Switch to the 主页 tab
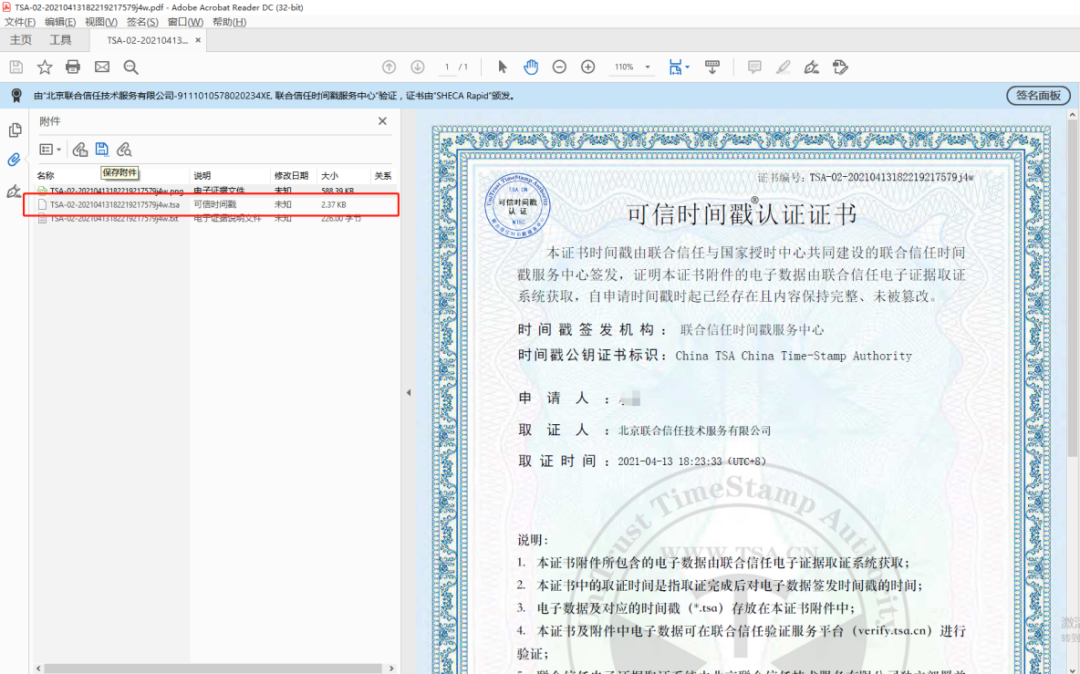 21,40
